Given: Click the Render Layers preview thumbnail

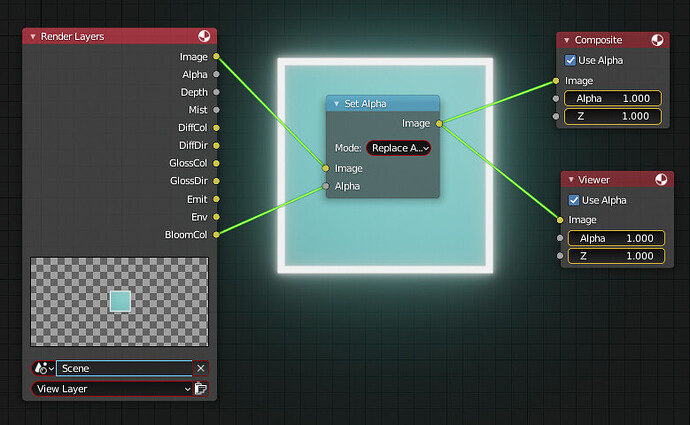Looking at the screenshot, I should click(x=119, y=302).
